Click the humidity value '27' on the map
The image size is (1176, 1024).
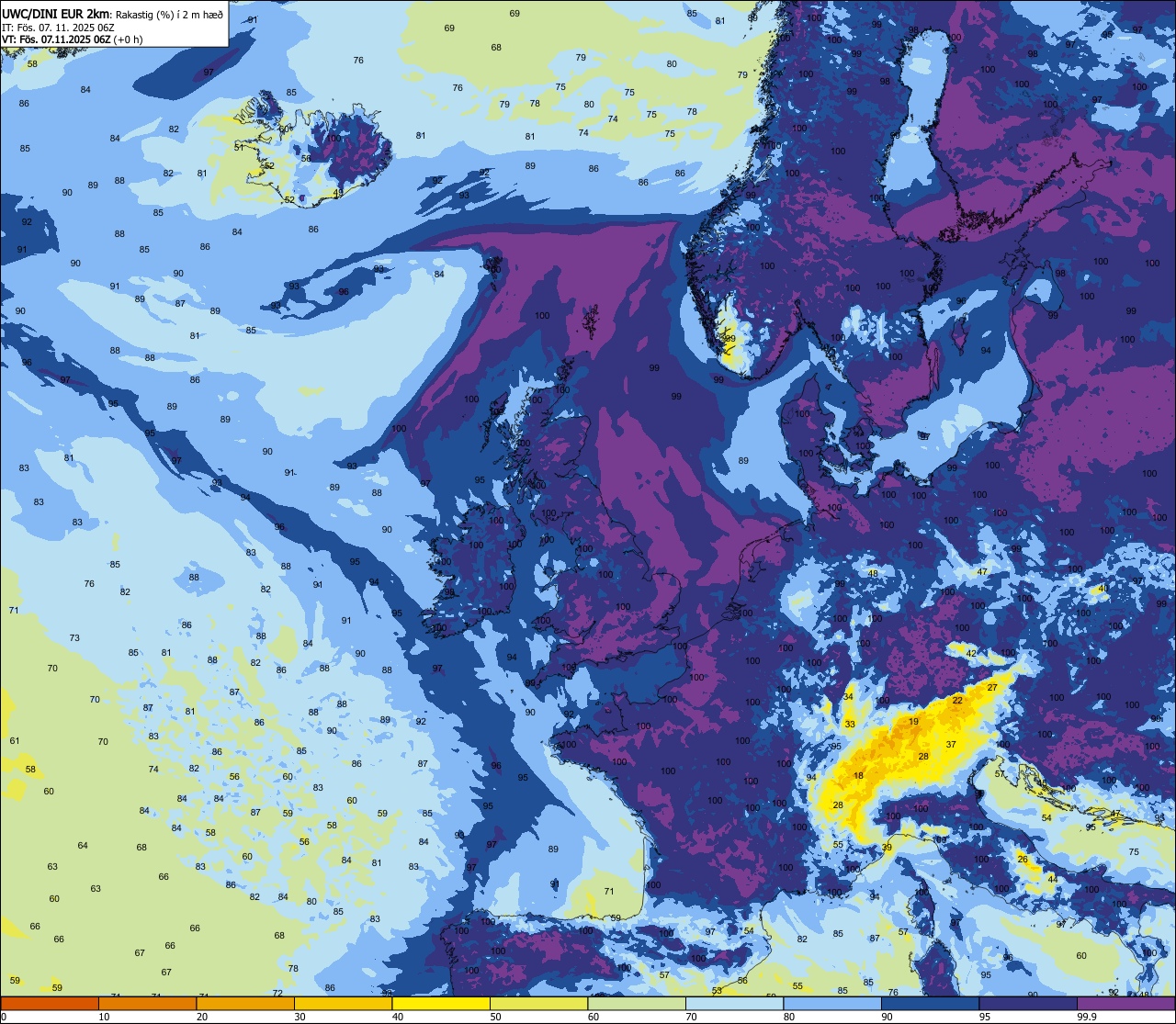point(992,688)
